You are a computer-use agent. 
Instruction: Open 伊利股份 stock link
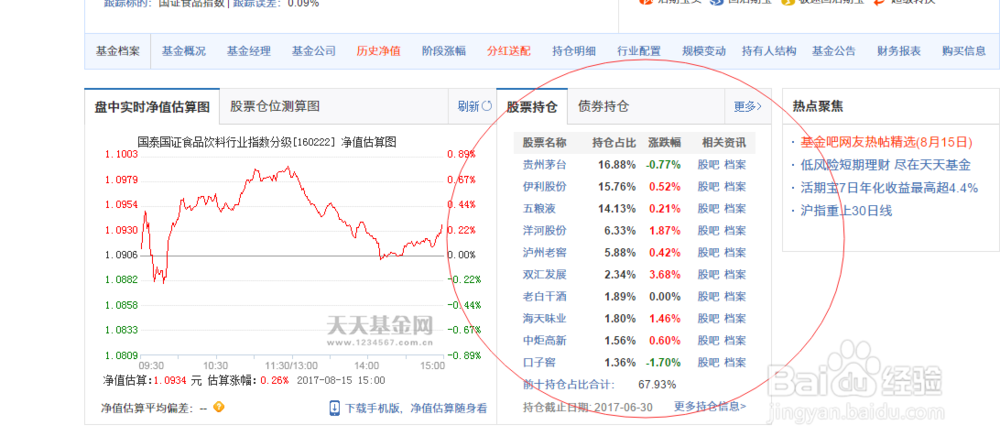tap(544, 187)
